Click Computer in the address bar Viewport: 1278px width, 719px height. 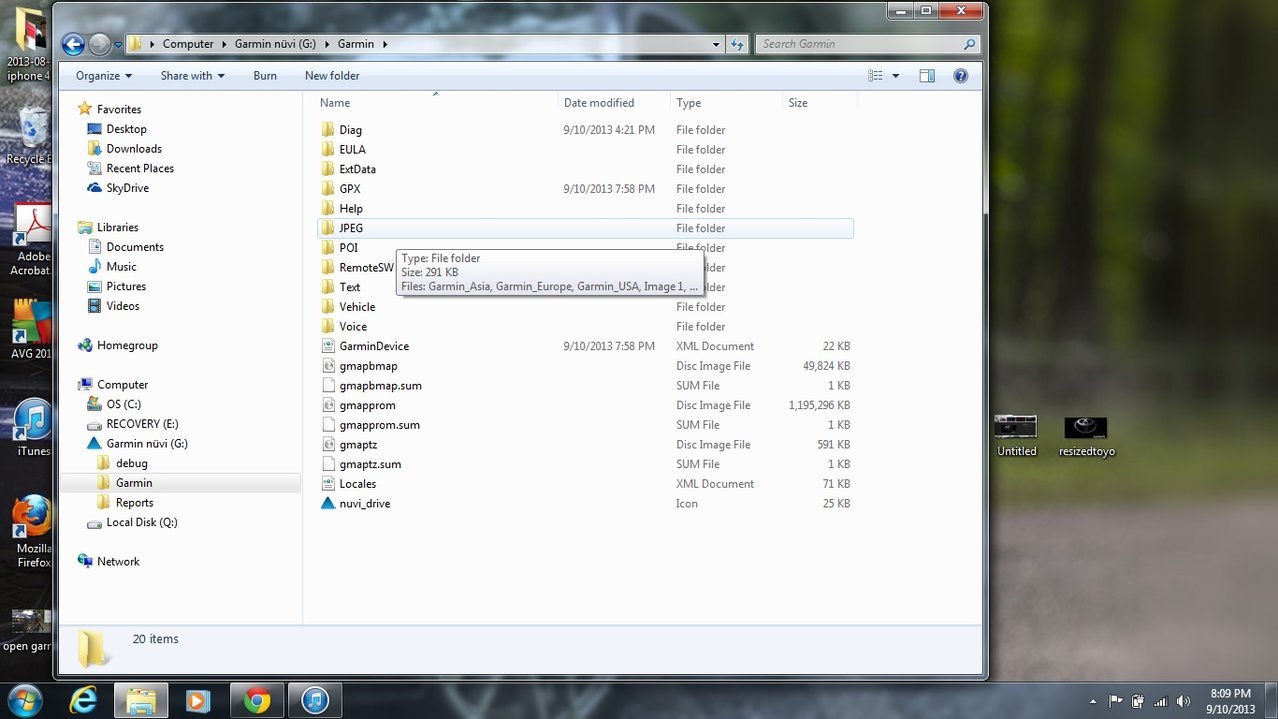pyautogui.click(x=188, y=44)
